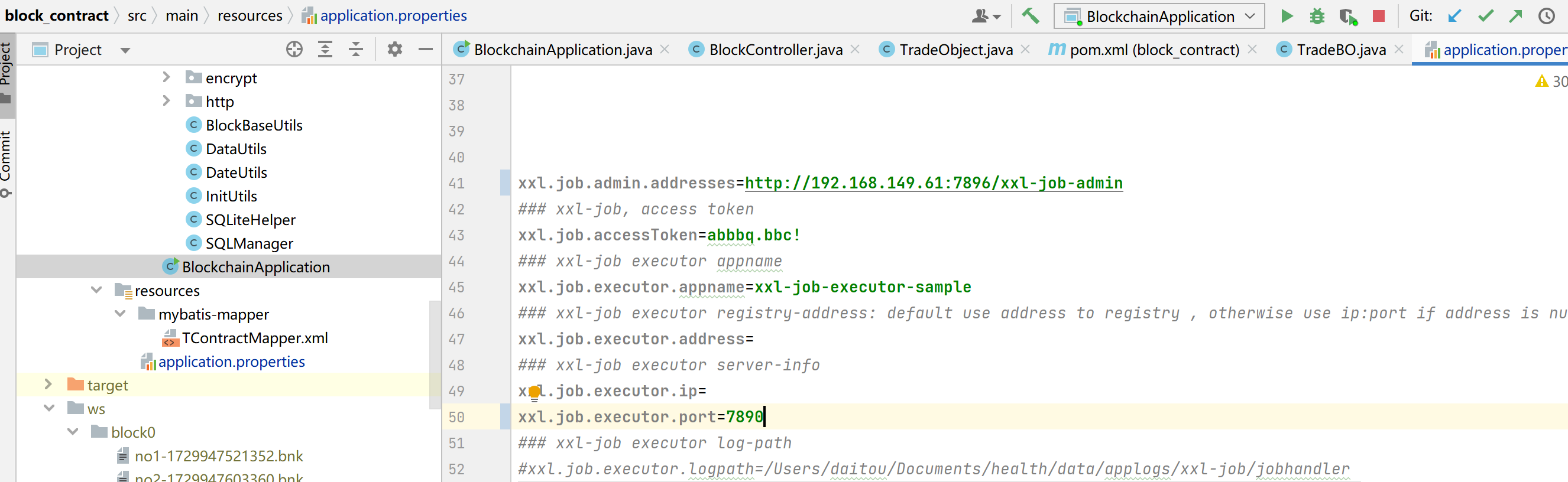This screenshot has width=1568, height=482.
Task: Expand all nodes in Project tree
Action: click(x=325, y=50)
